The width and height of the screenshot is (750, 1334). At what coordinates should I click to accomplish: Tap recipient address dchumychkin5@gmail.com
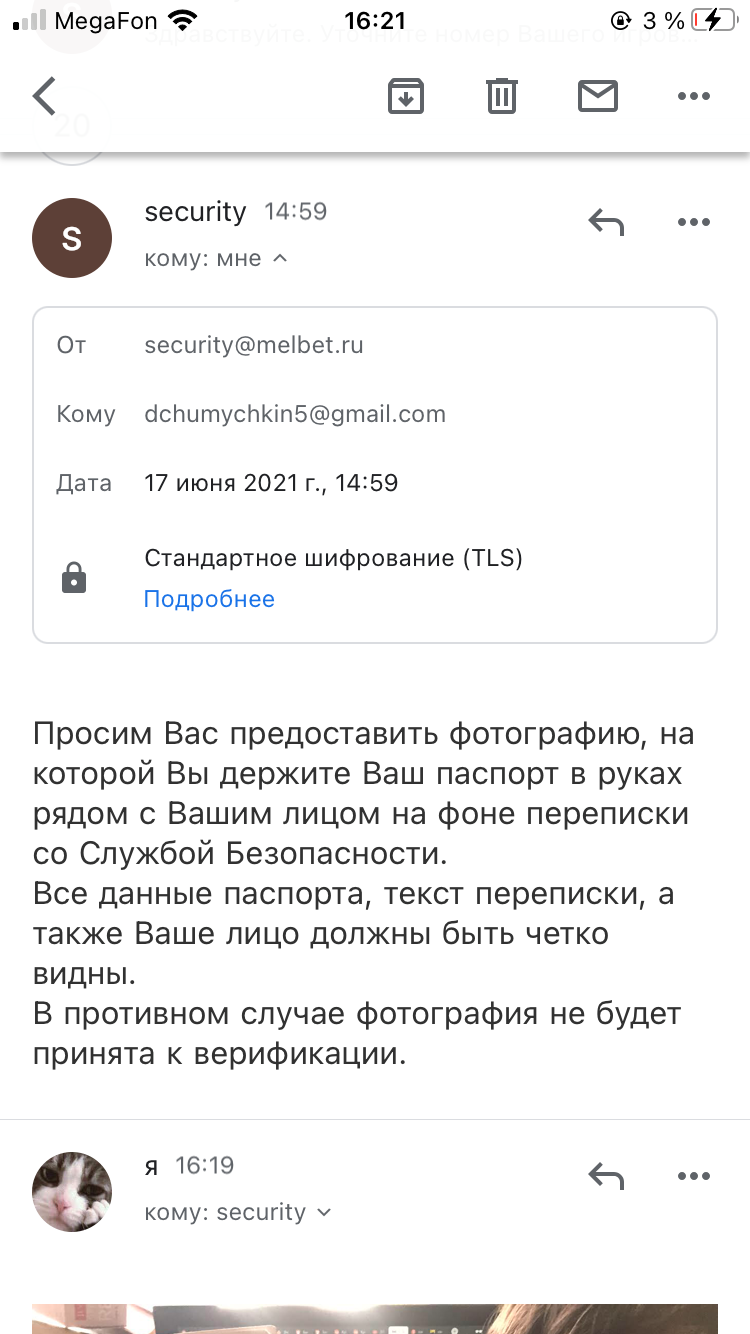(295, 414)
